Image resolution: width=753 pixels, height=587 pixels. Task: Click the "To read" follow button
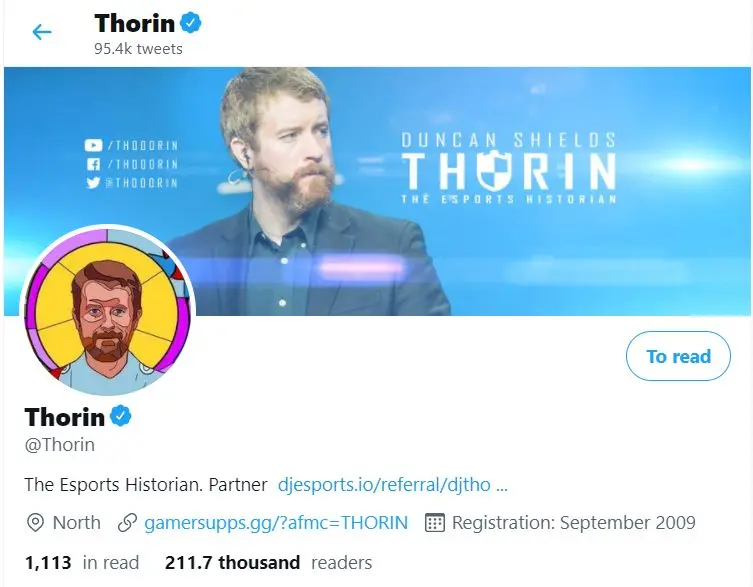point(678,356)
